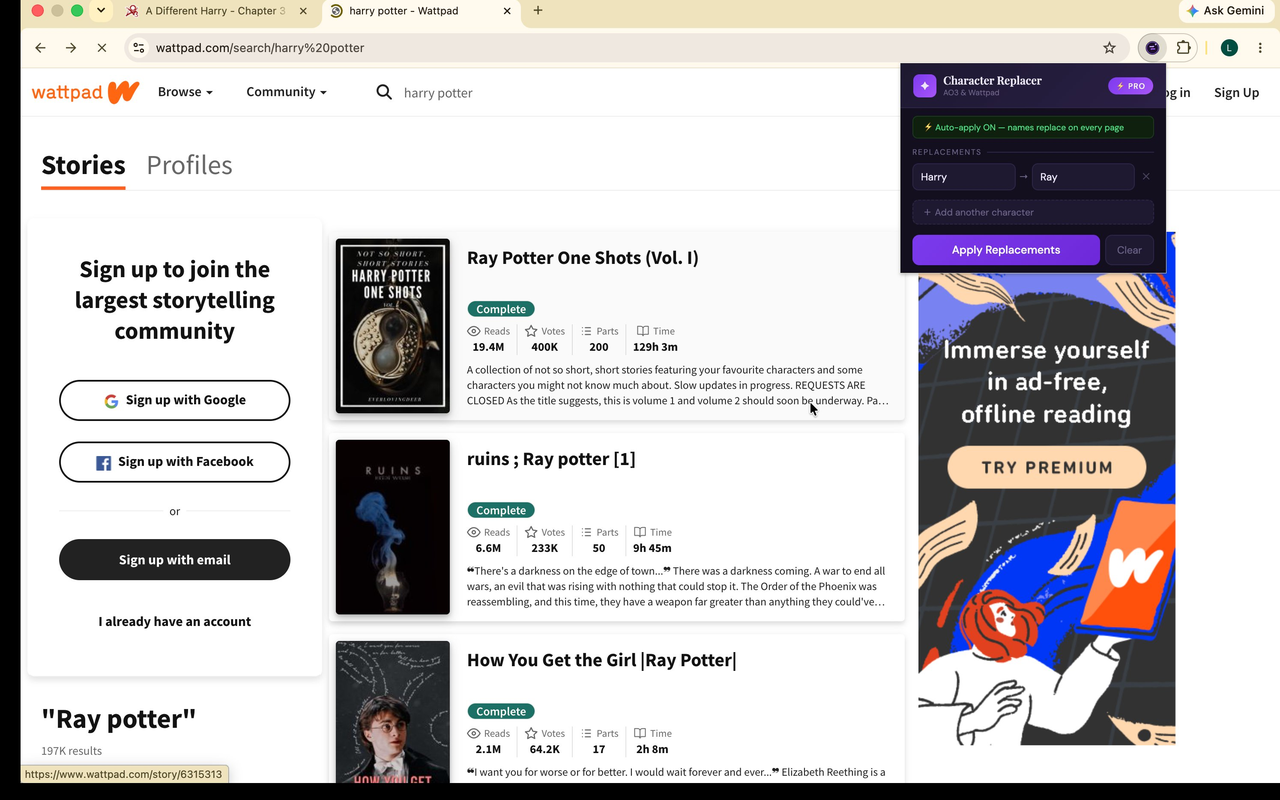
Task: View site information icon in address bar
Action: click(139, 48)
